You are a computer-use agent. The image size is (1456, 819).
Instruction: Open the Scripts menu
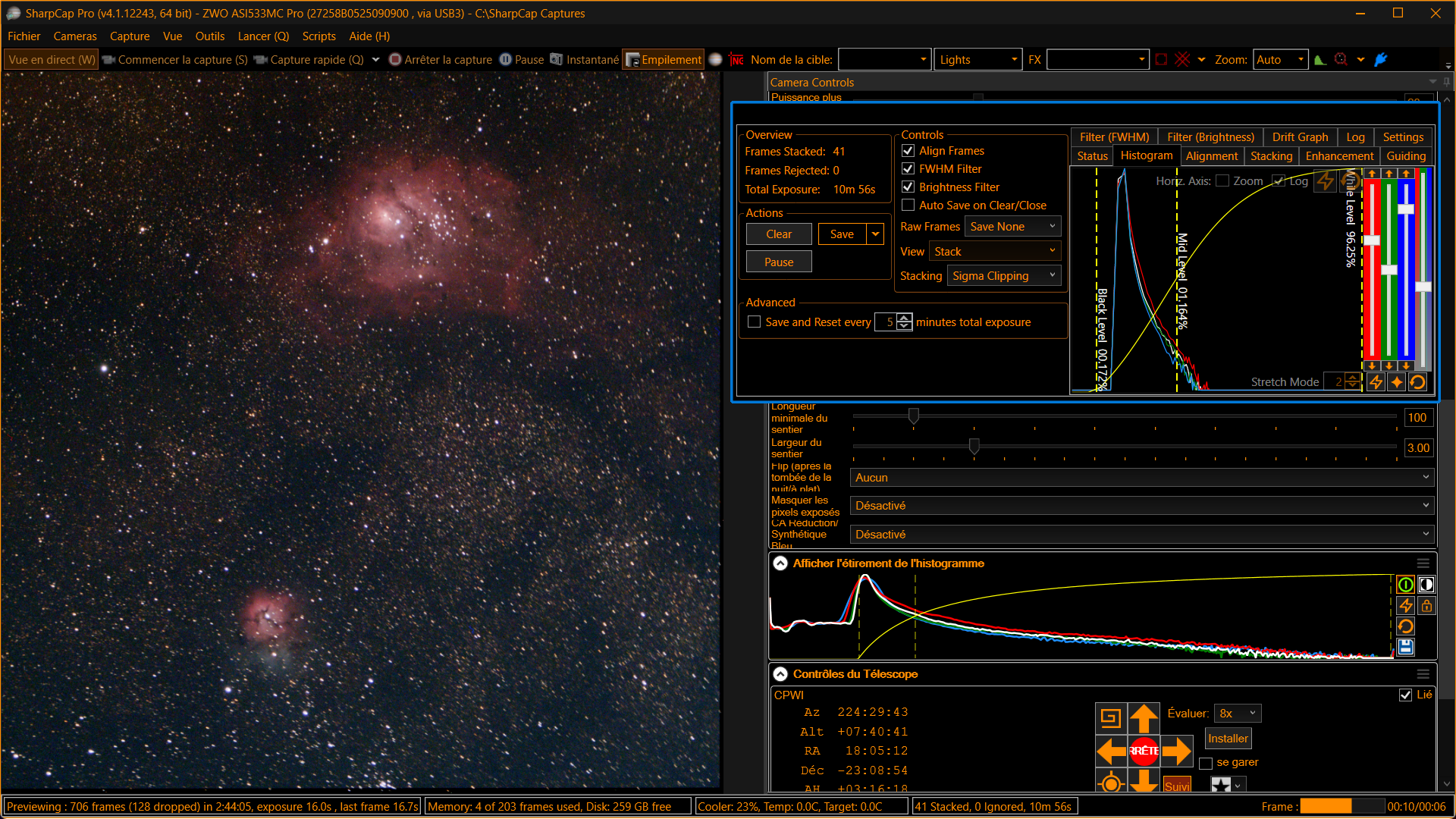(318, 36)
